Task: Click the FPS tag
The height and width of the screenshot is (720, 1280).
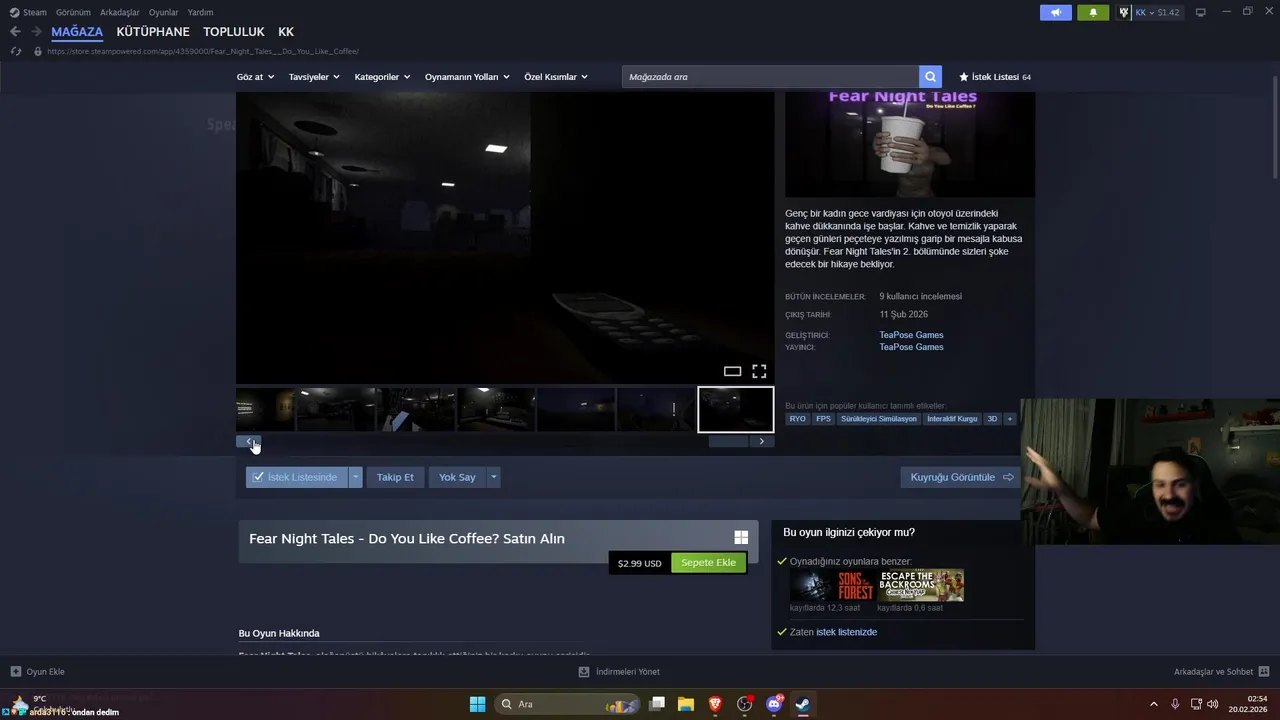Action: [823, 419]
